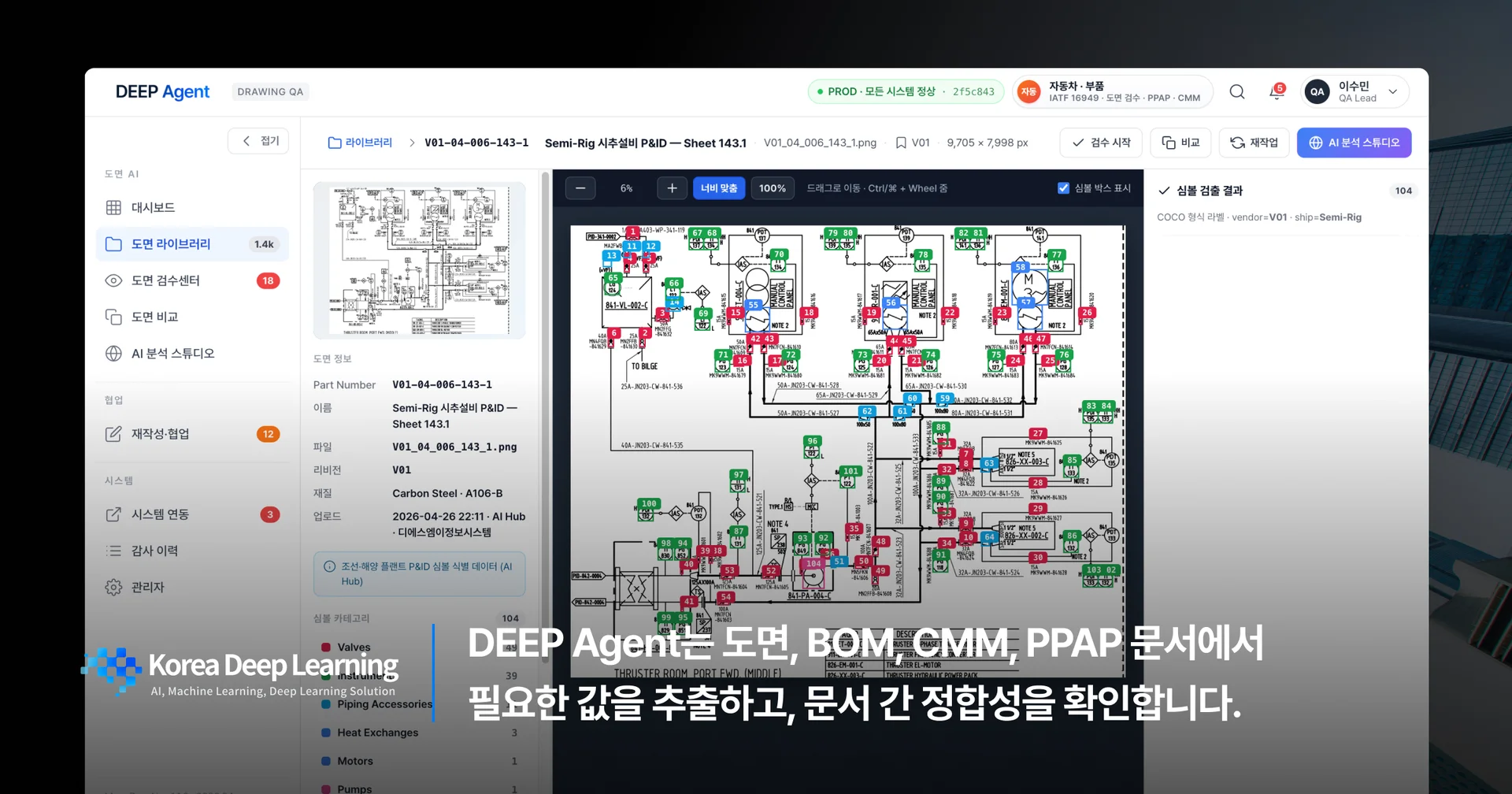
Task: Open 재작성·협업 sidebar item
Action: point(192,434)
